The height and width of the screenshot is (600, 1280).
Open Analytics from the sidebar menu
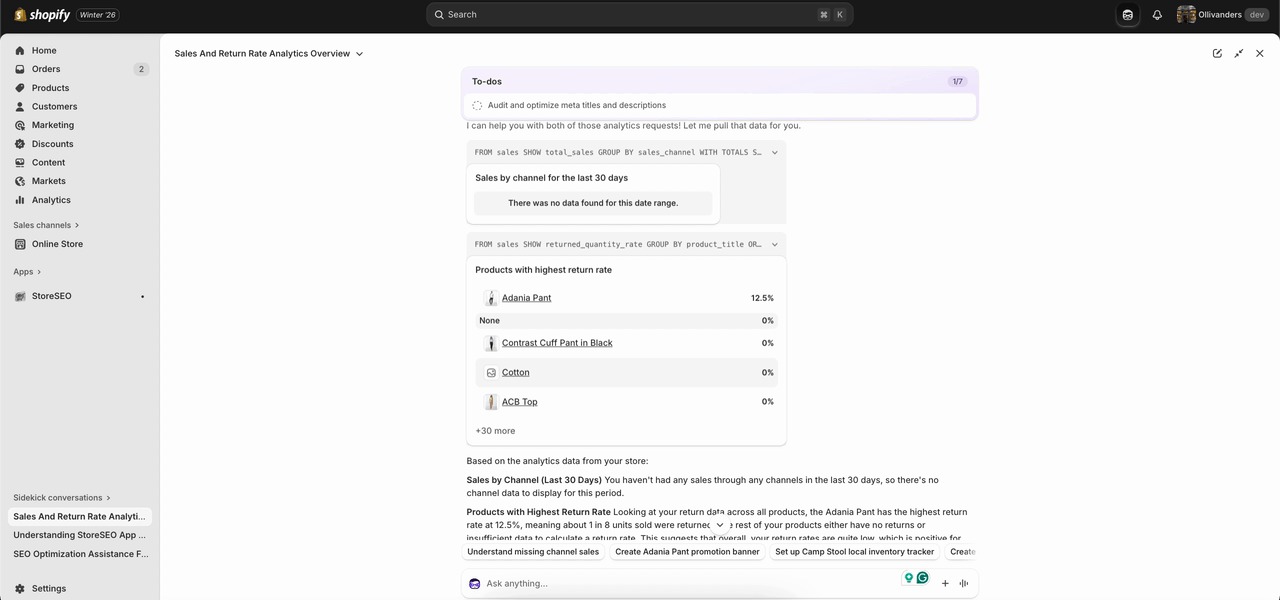pyautogui.click(x=51, y=200)
